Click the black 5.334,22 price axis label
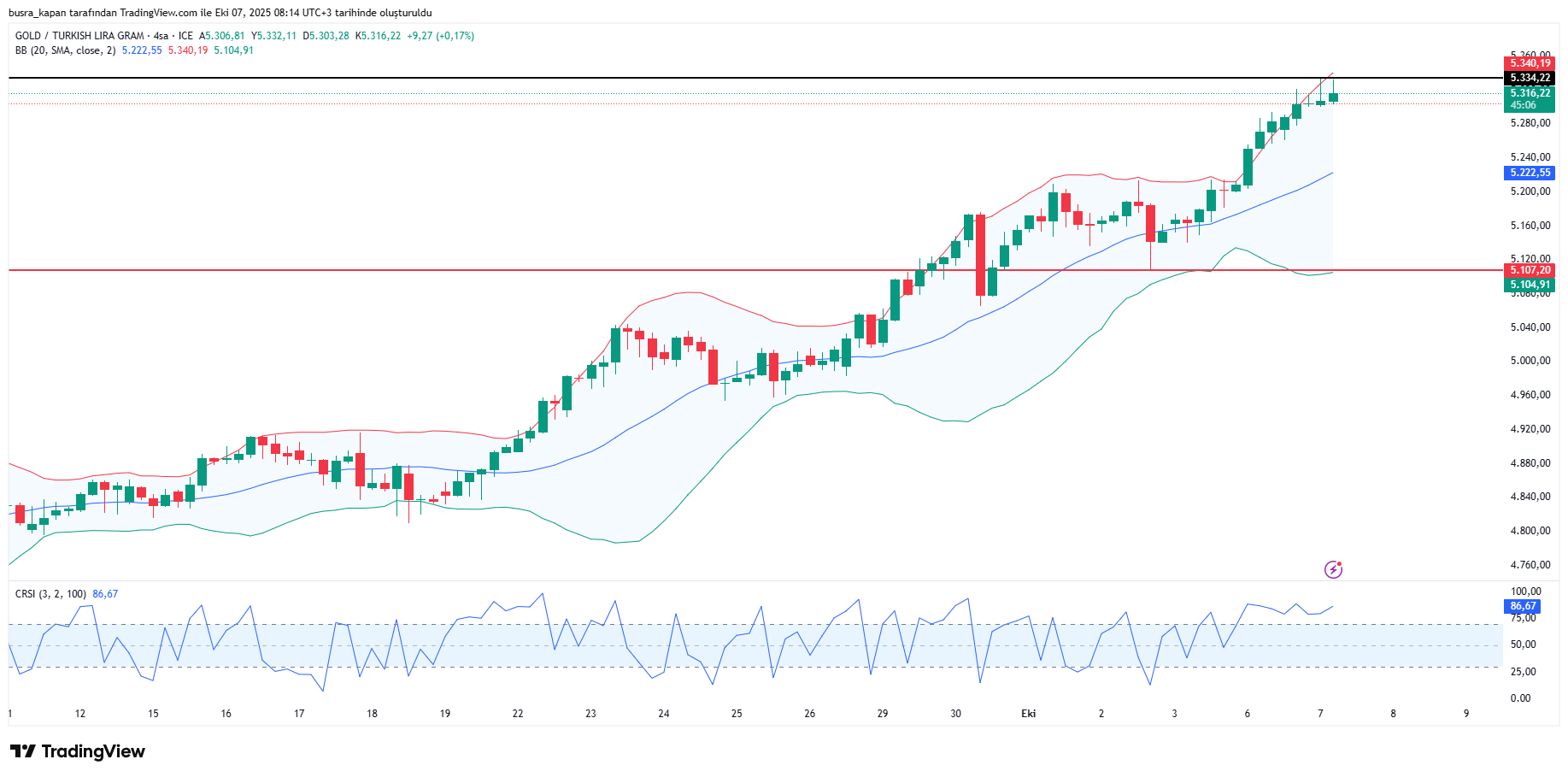Viewport: 1568px width, 777px height. pos(1529,78)
